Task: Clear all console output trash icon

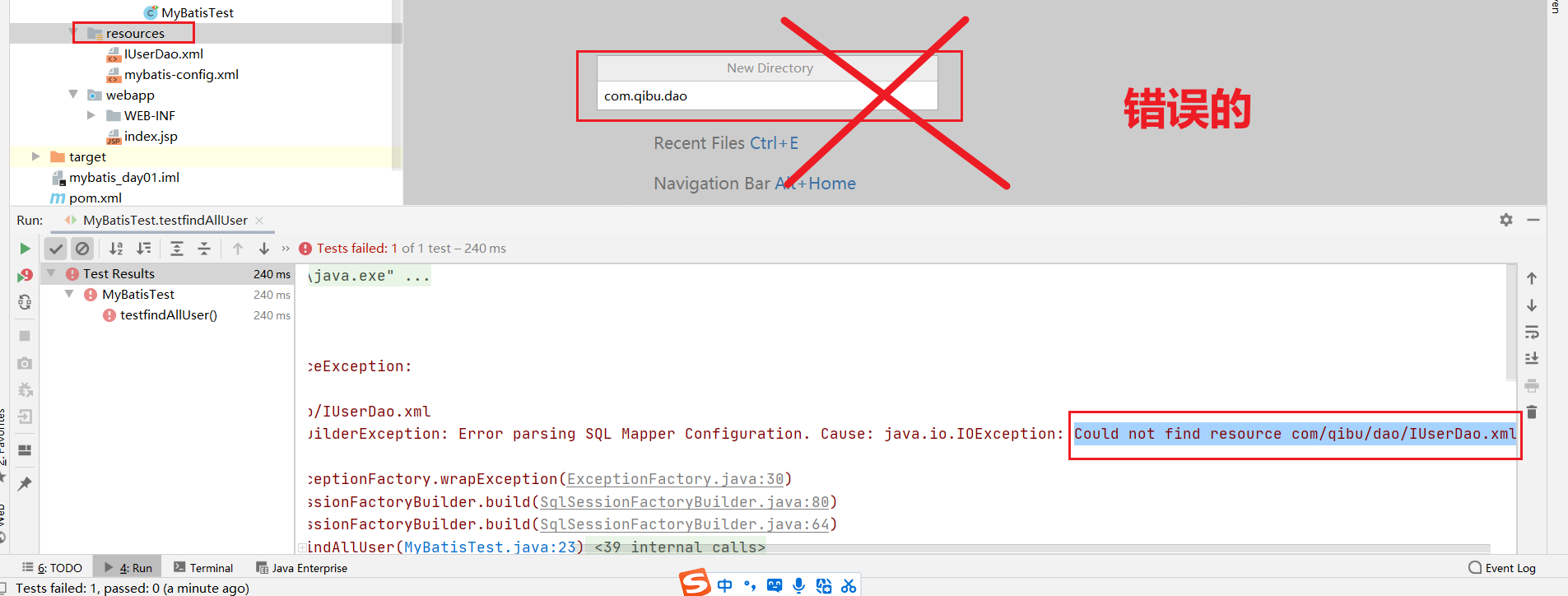Action: pos(1532,412)
